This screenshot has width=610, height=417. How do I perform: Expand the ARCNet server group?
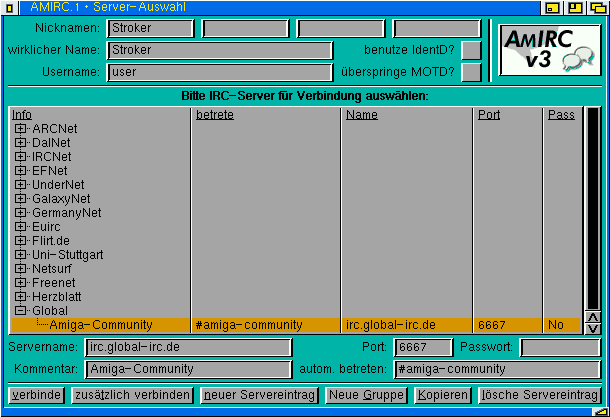pos(20,129)
